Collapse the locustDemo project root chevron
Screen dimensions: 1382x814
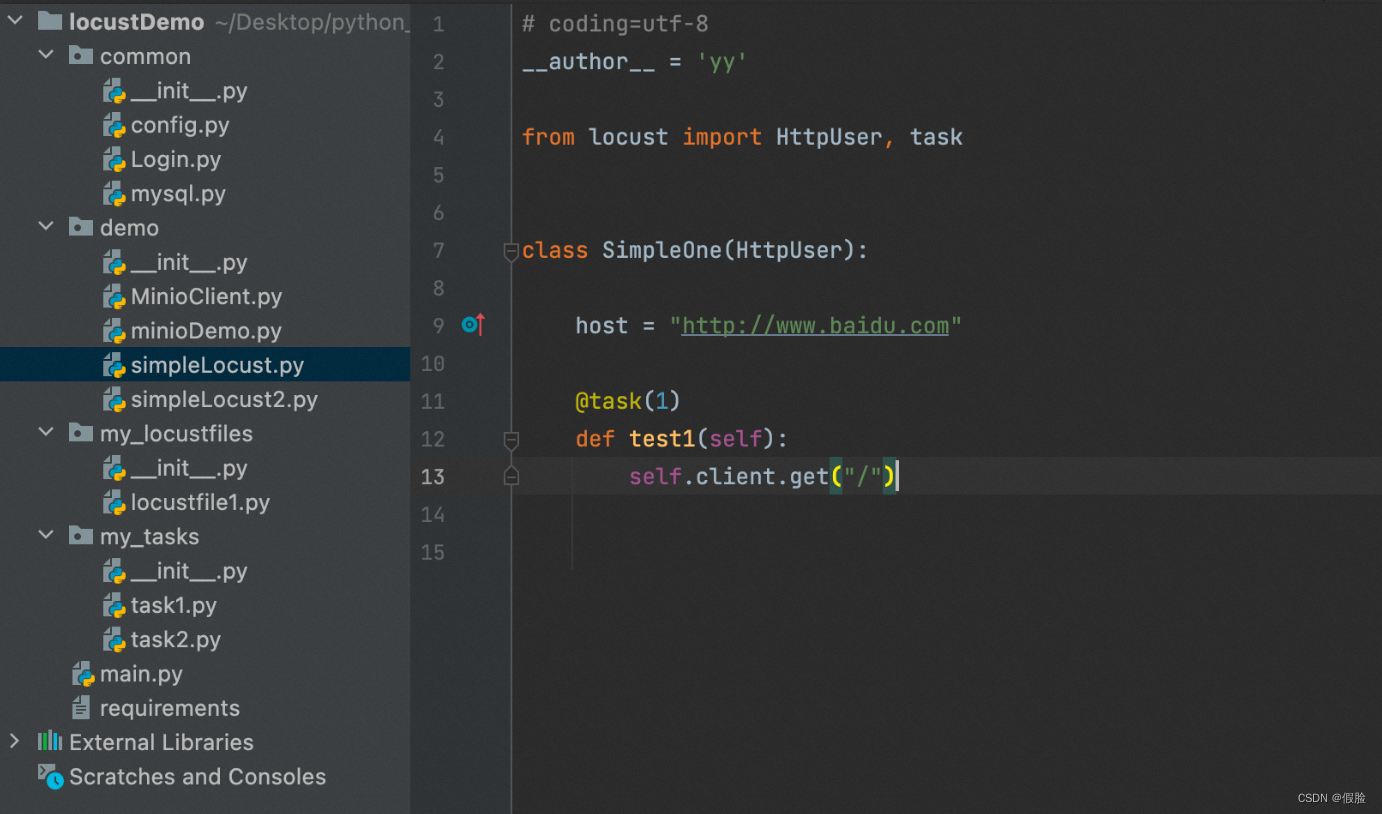coord(14,21)
